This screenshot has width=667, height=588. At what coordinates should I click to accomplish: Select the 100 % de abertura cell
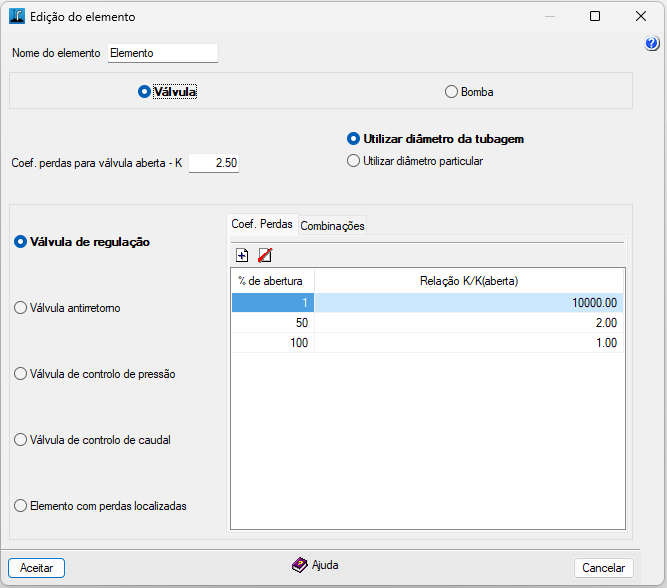pos(273,343)
